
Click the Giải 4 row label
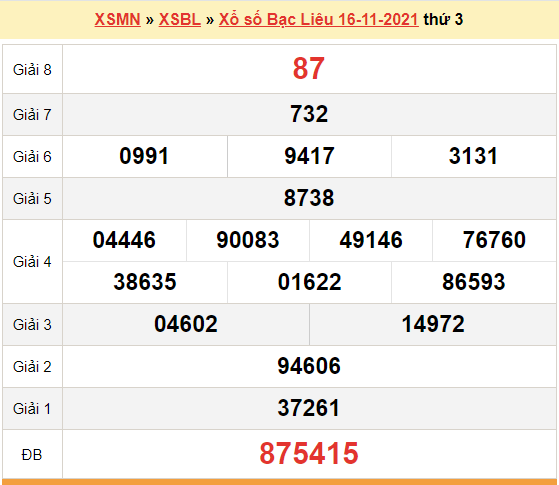(32, 262)
